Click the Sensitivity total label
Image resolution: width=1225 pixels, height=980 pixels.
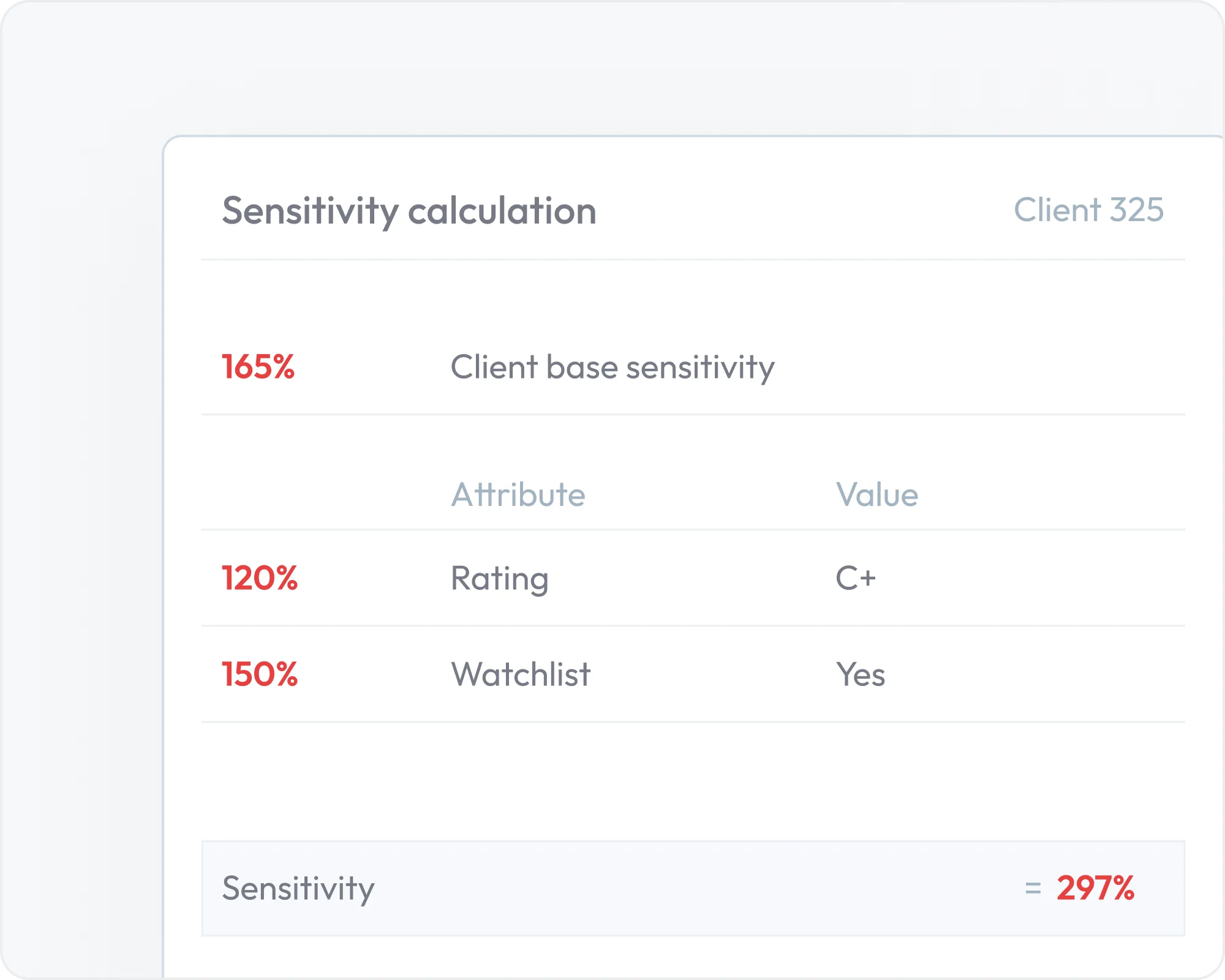tap(298, 889)
